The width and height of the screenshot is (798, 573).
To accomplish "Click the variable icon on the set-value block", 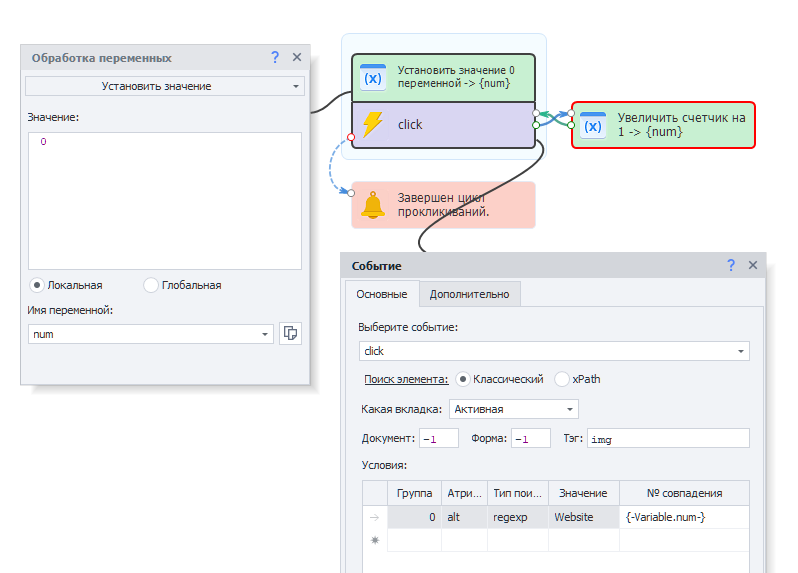I will [373, 78].
